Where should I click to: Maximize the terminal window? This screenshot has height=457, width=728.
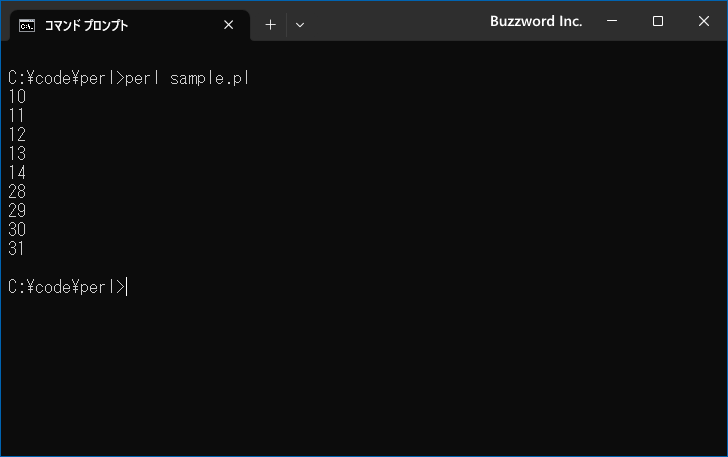tap(658, 21)
